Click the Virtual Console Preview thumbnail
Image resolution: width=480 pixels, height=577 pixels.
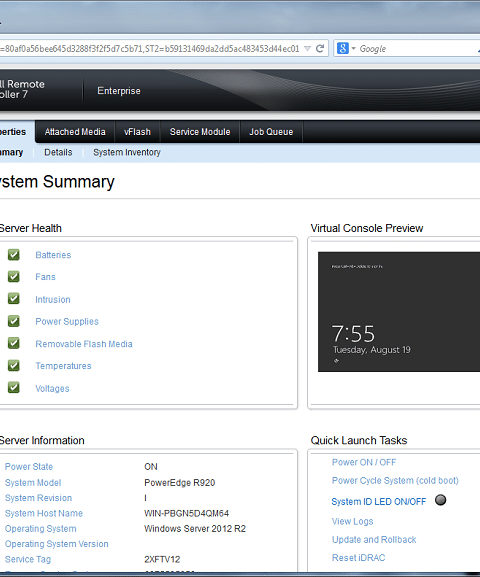399,312
